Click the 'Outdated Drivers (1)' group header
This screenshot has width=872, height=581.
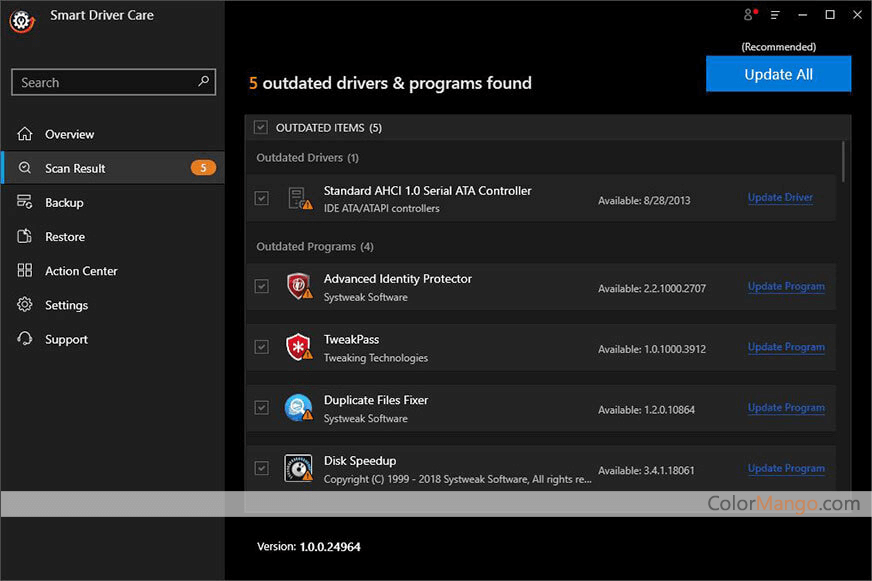pos(308,158)
